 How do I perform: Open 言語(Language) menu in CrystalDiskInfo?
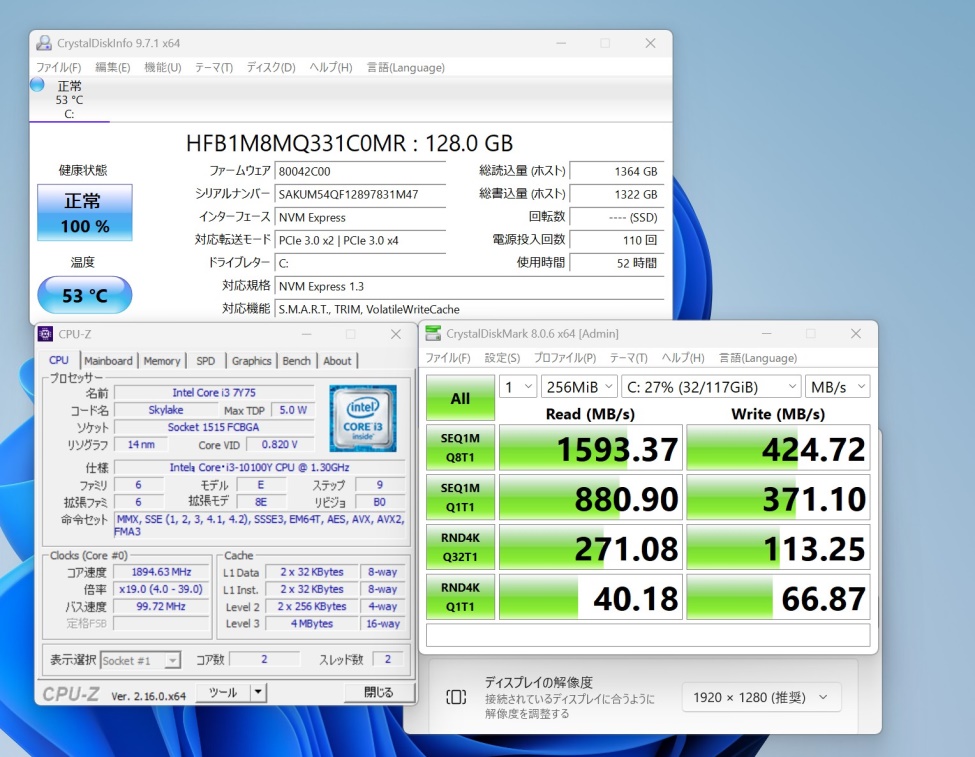(x=406, y=67)
